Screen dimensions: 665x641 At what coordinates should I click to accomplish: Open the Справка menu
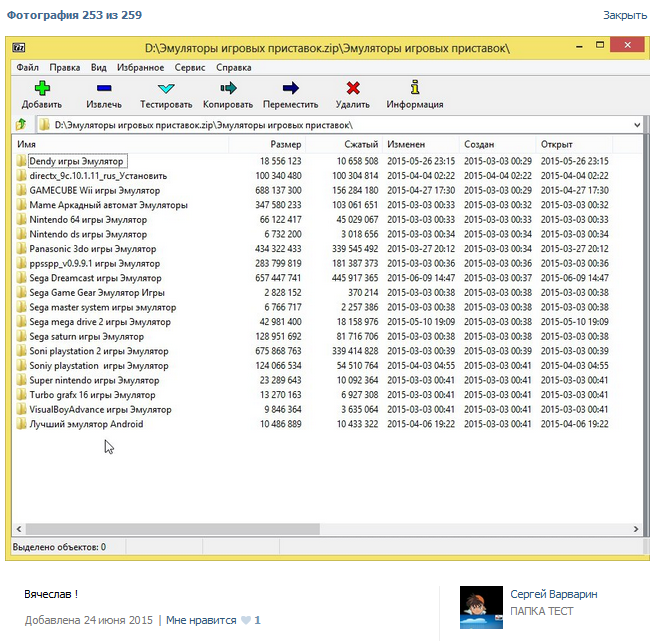pos(234,67)
